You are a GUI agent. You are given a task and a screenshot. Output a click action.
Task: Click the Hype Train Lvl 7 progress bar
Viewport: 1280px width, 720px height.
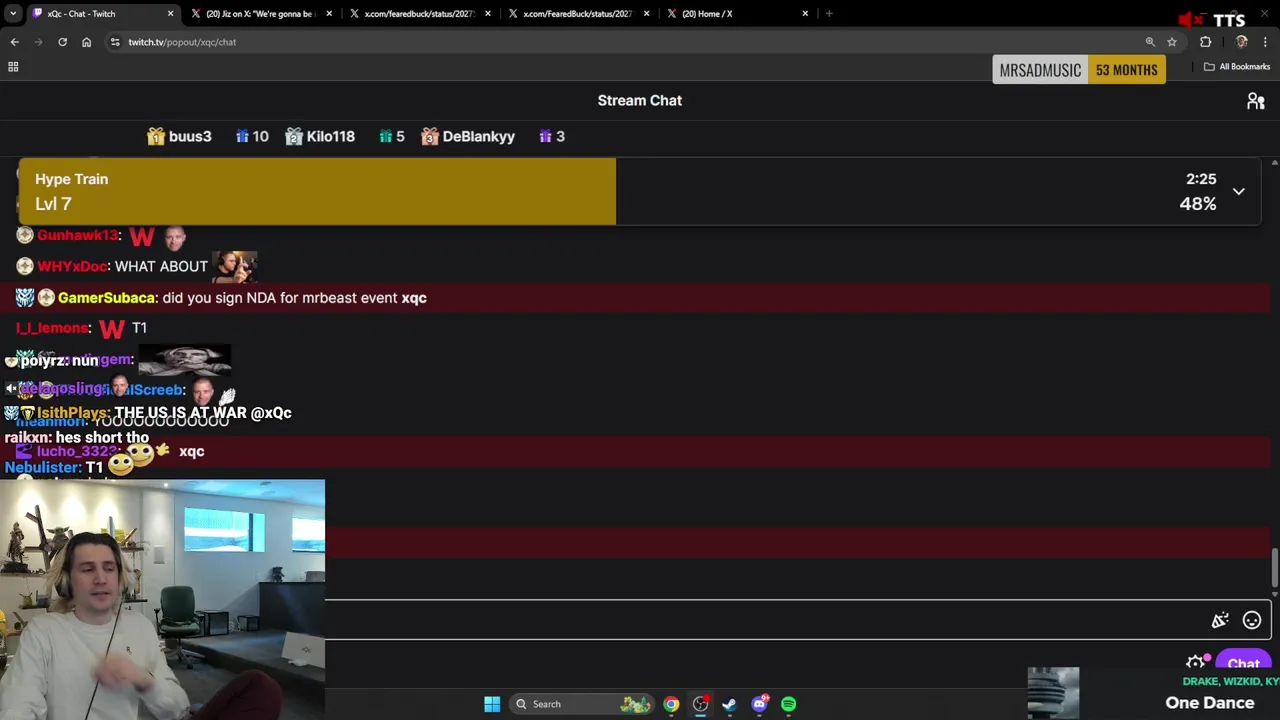[x=640, y=191]
